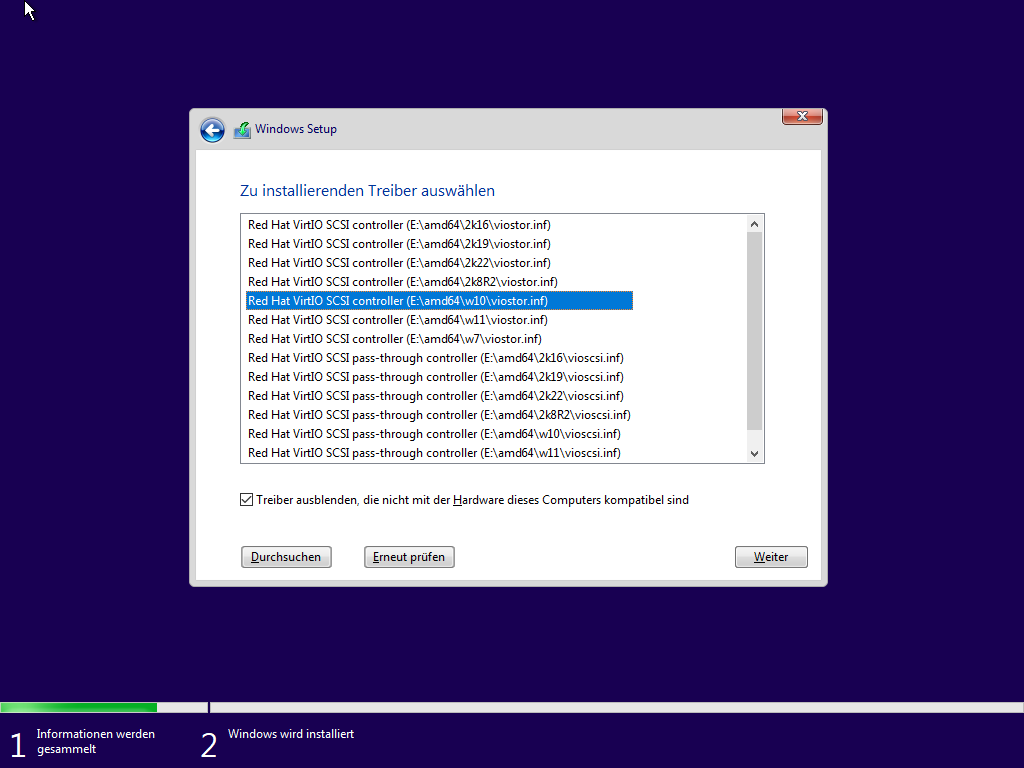Click the Durchsuchen button

pyautogui.click(x=286, y=557)
